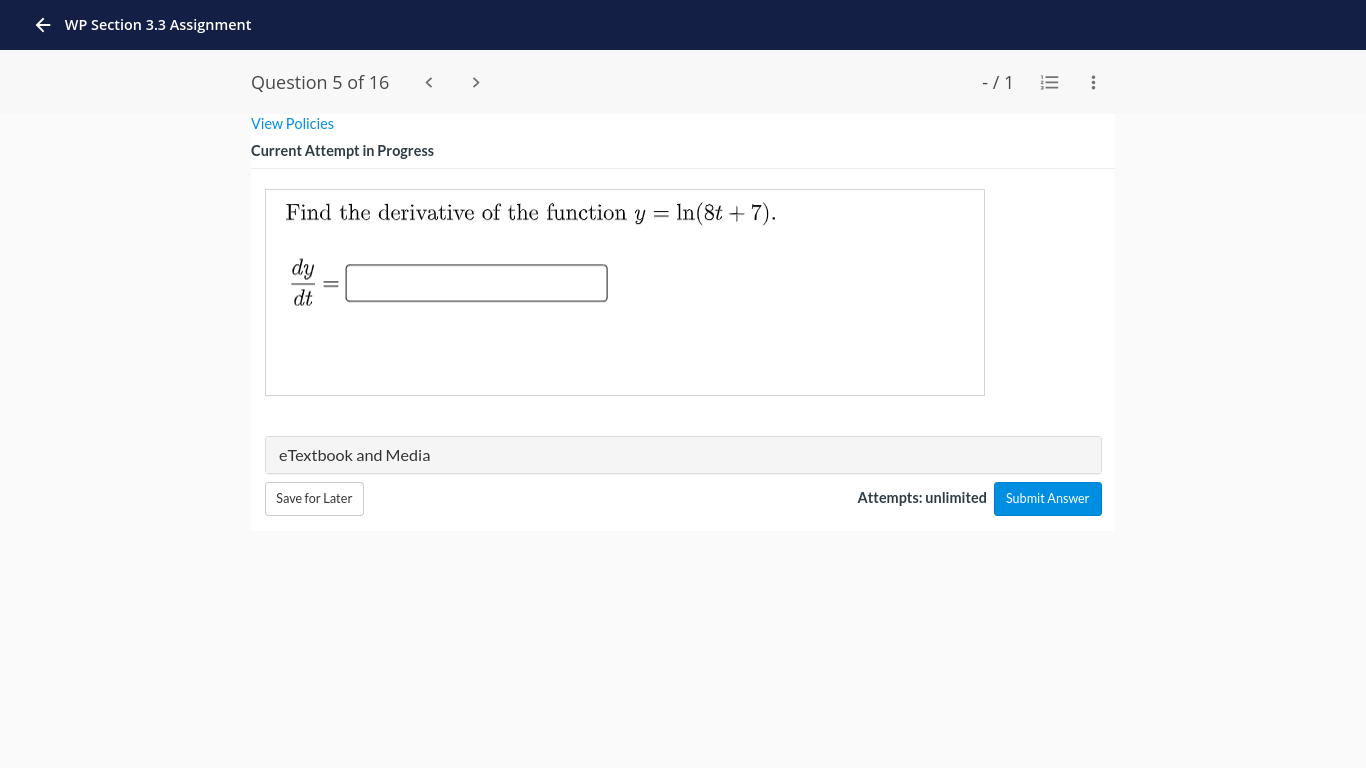Viewport: 1366px width, 768px height.
Task: Click the Current Attempt in Progress label
Action: pyautogui.click(x=342, y=150)
